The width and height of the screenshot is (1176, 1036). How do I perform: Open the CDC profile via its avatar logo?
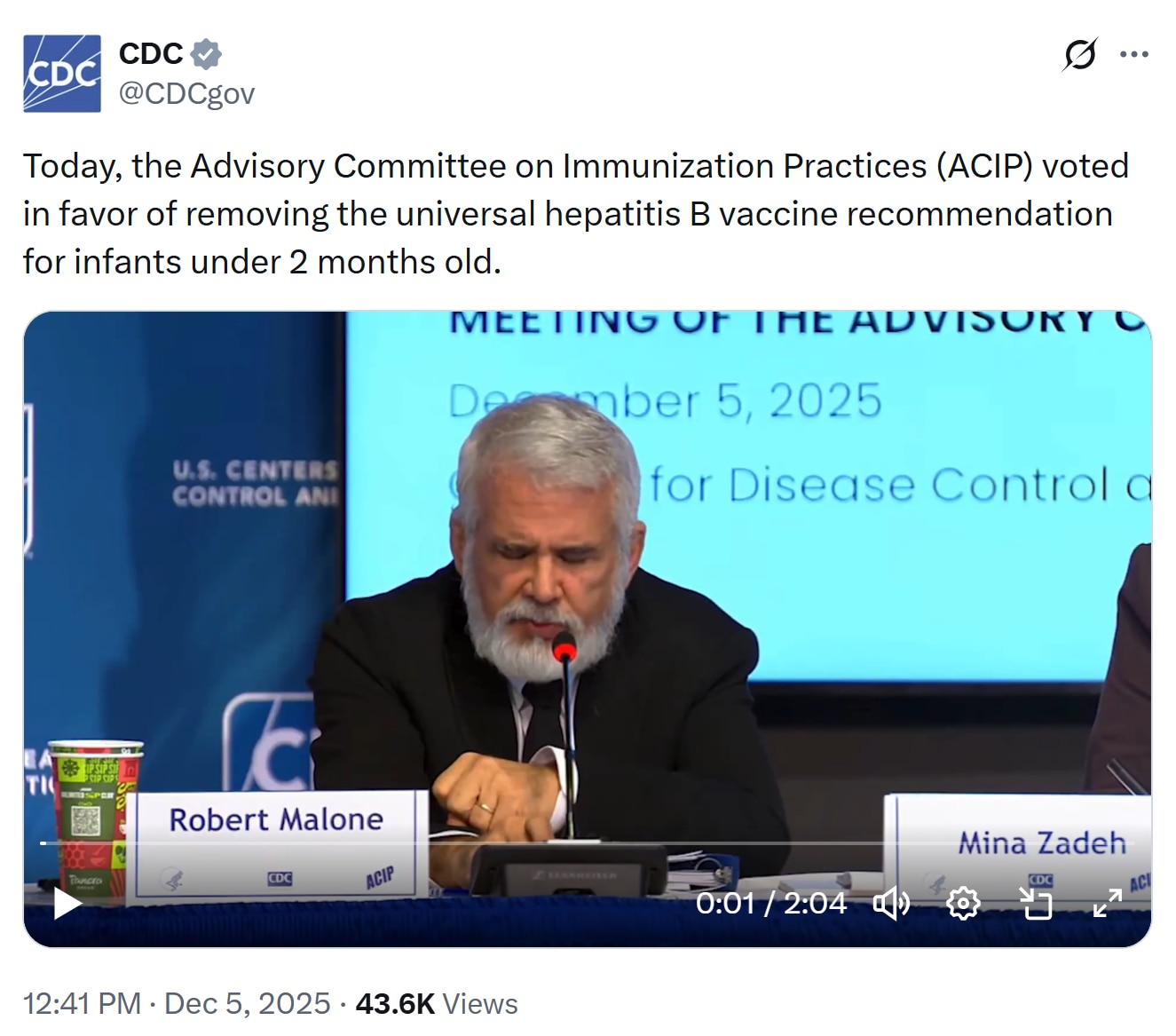tap(61, 73)
